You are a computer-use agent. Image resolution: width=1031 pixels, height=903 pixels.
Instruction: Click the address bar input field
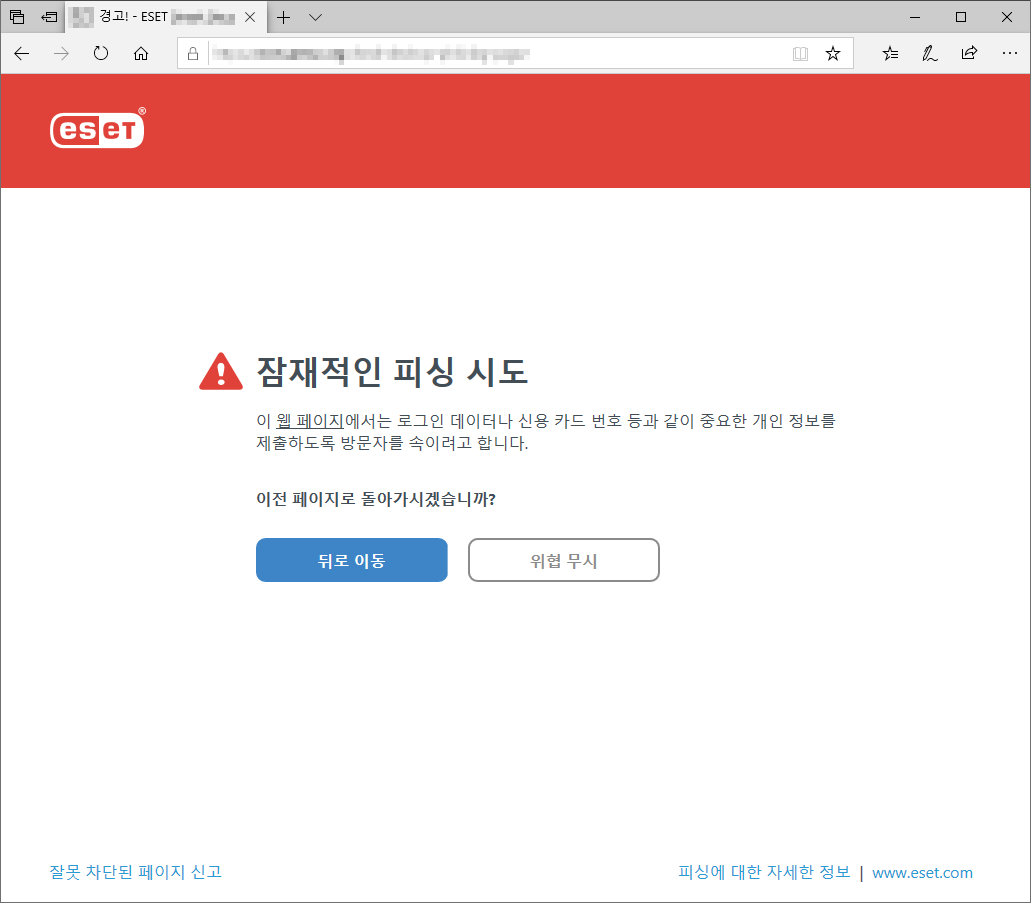tap(450, 54)
